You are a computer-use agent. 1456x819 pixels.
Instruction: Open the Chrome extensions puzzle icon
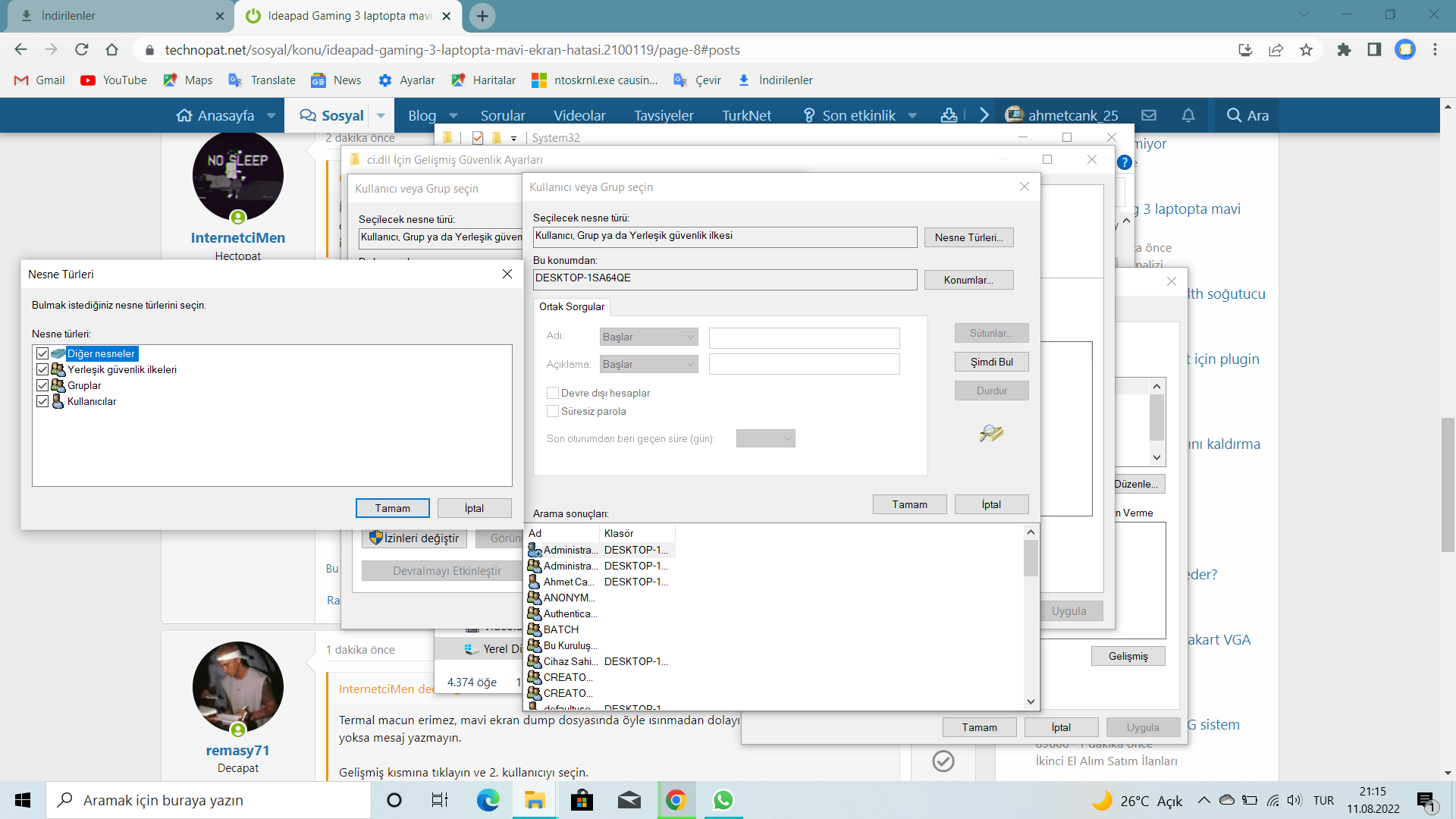tap(1344, 50)
